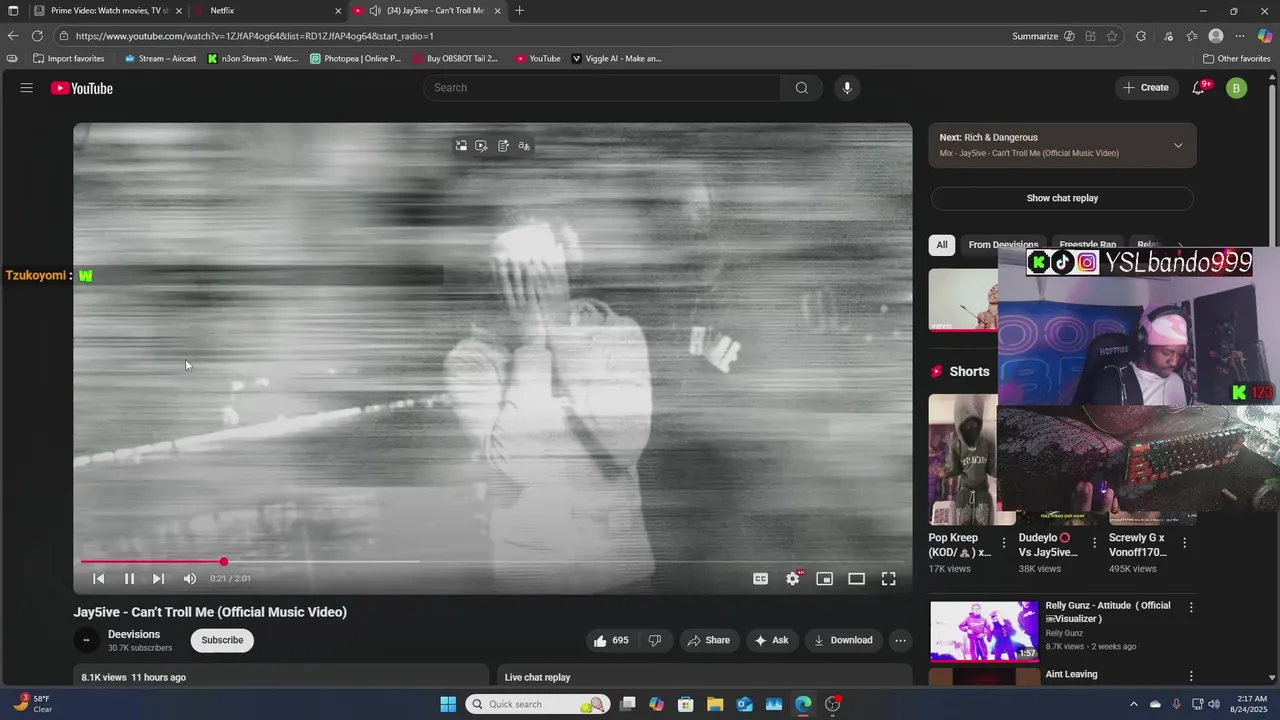Viewport: 1280px width, 720px height.
Task: Show hidden system tray icons
Action: [x=1134, y=704]
